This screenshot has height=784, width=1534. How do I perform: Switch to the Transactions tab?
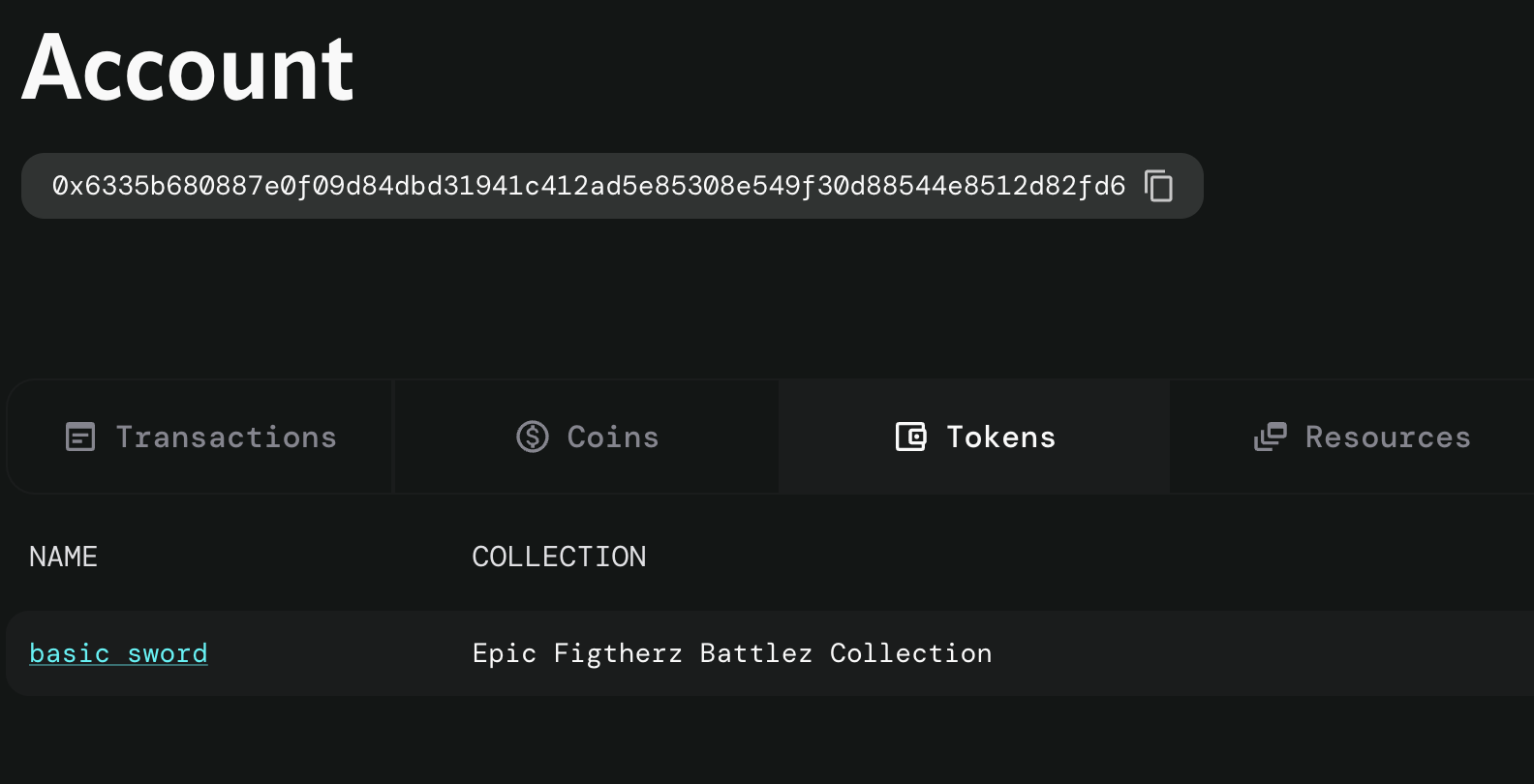[199, 437]
